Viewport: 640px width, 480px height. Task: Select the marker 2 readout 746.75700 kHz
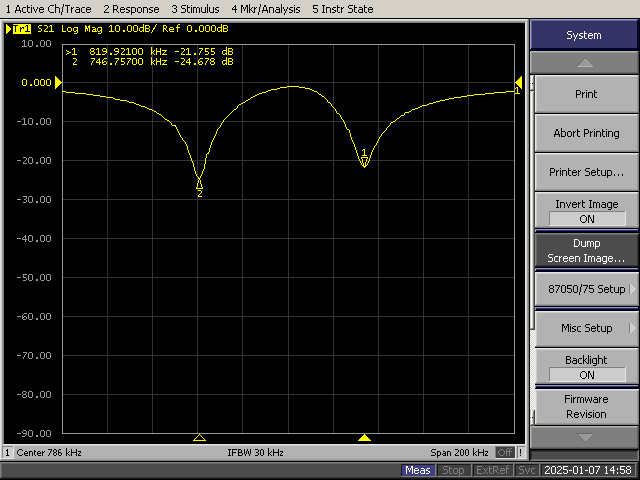click(x=128, y=62)
